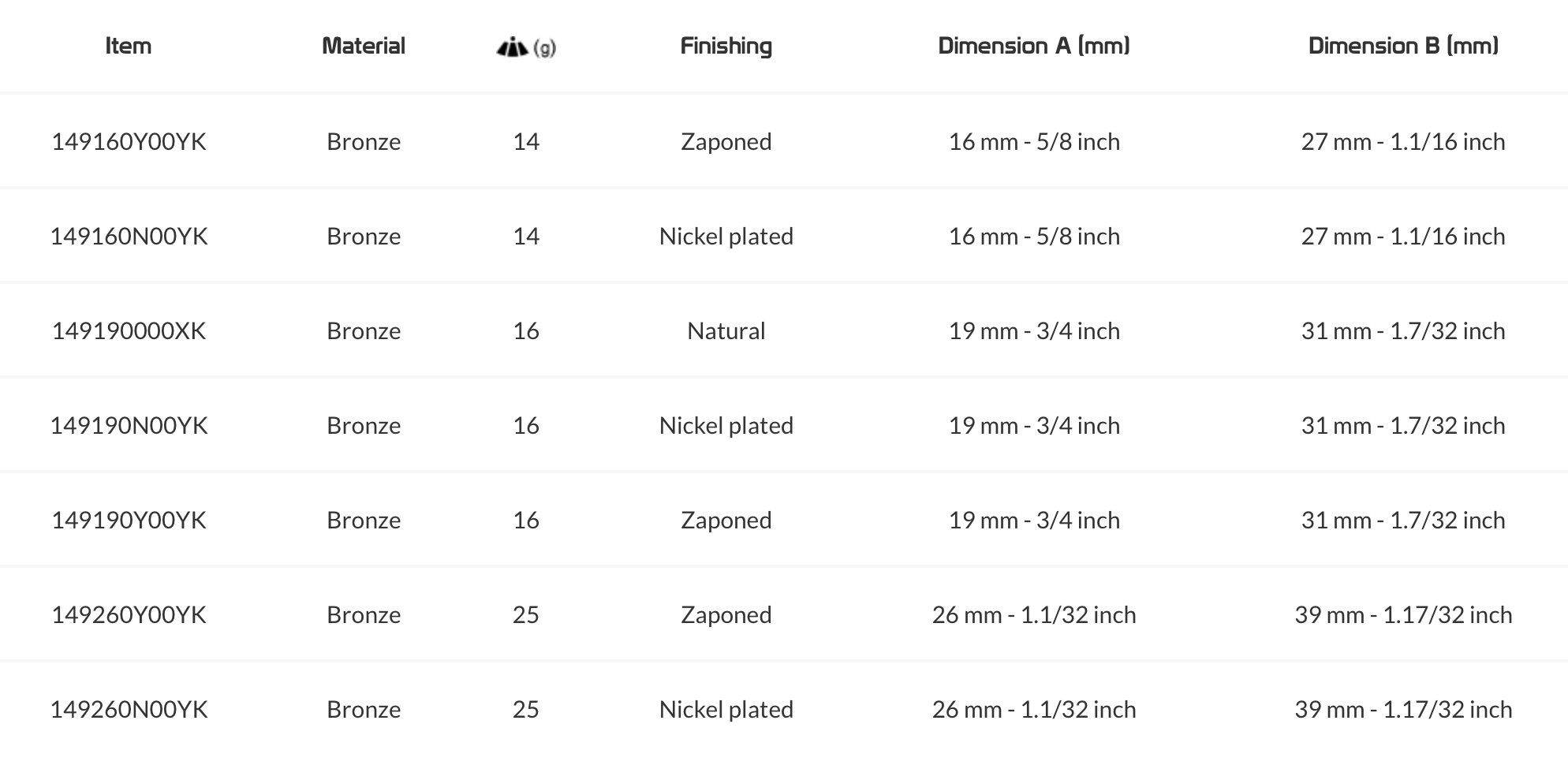Select item code 149190000XK
Screen dimensions: 1568x765
[129, 331]
